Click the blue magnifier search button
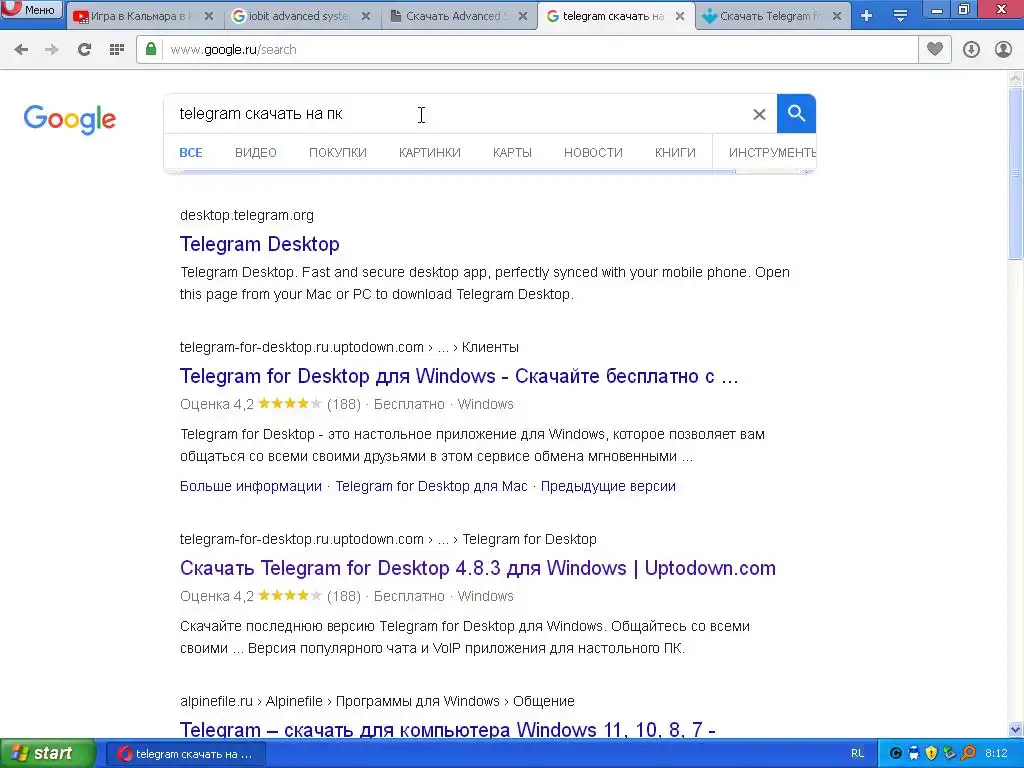 (x=796, y=114)
